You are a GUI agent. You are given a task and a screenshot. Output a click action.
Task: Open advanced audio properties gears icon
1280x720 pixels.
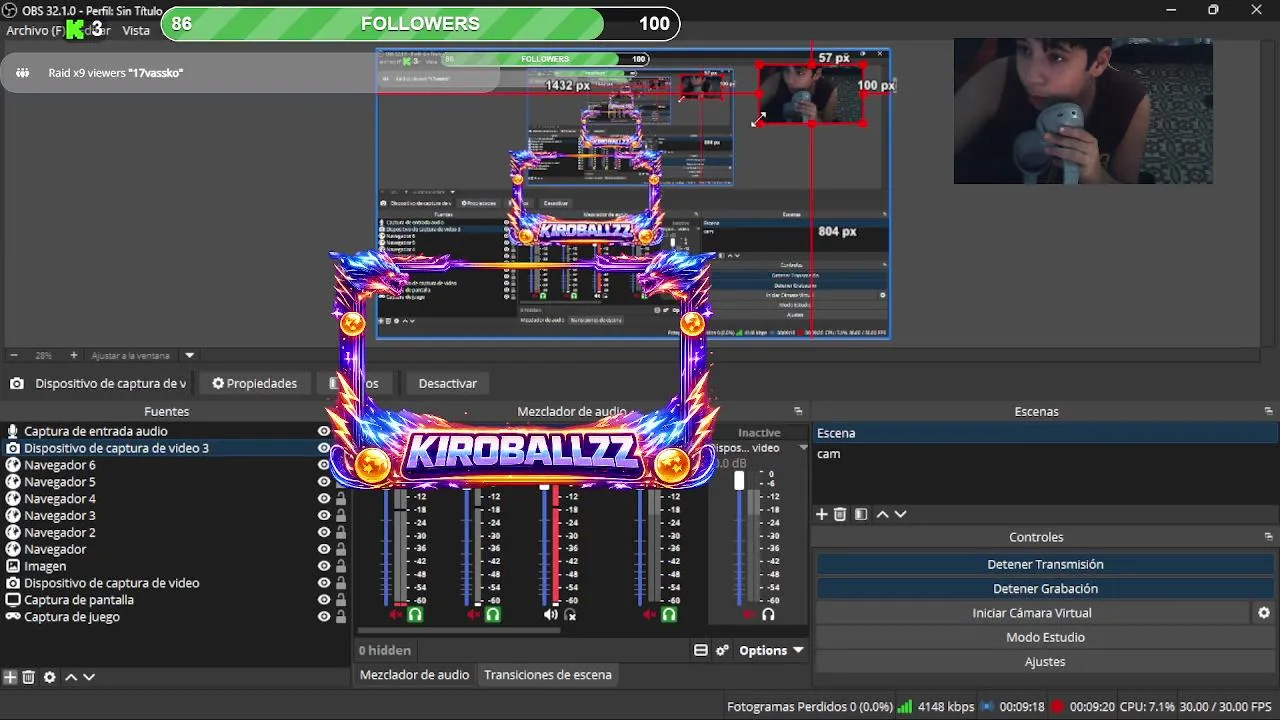[723, 650]
